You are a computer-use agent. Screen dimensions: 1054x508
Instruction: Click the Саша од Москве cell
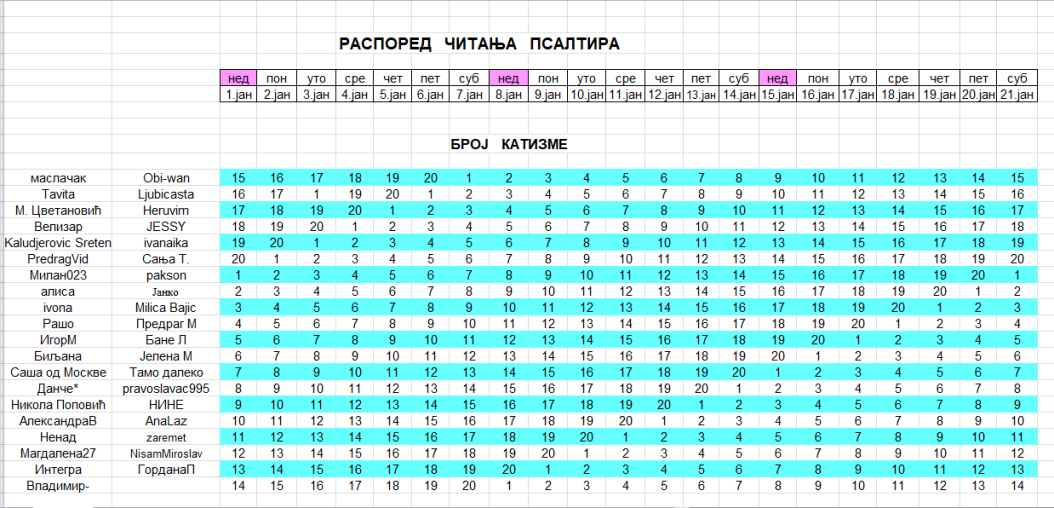tap(58, 372)
